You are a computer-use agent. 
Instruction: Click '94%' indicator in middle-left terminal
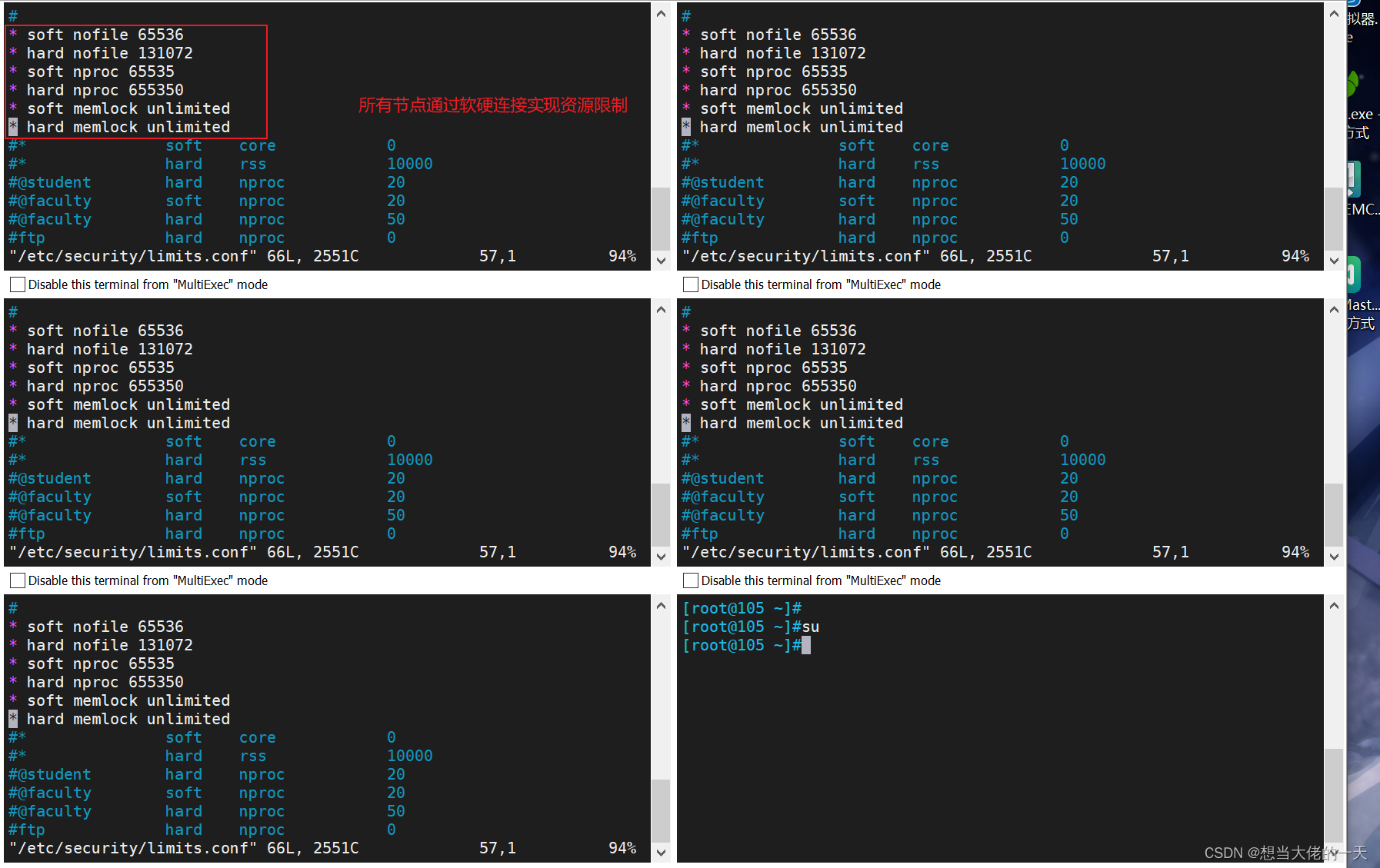pyautogui.click(x=622, y=552)
